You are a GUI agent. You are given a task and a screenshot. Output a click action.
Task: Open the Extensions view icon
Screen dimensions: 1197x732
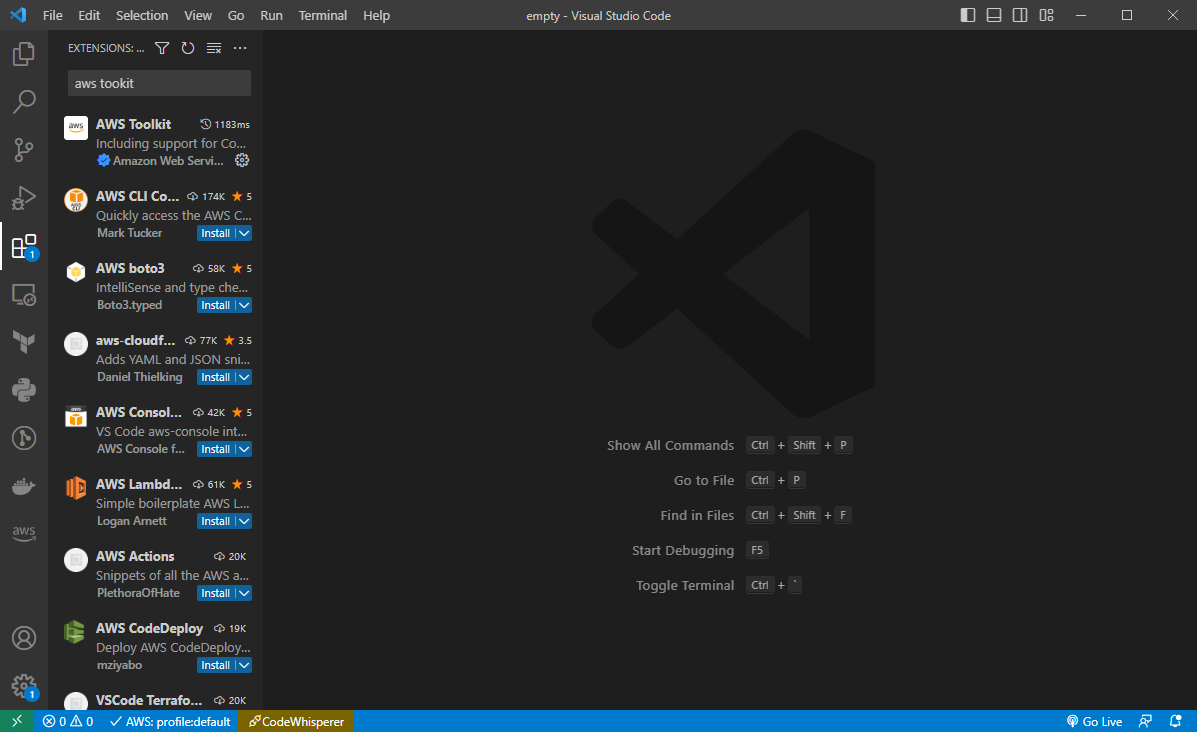(24, 247)
